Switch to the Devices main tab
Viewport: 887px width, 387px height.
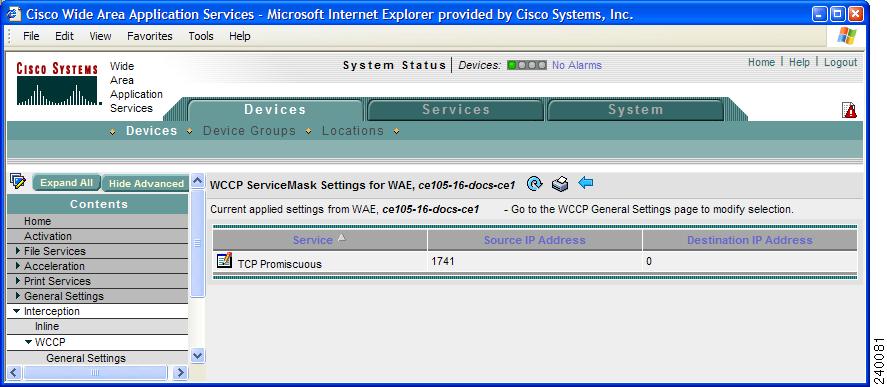[x=275, y=110]
